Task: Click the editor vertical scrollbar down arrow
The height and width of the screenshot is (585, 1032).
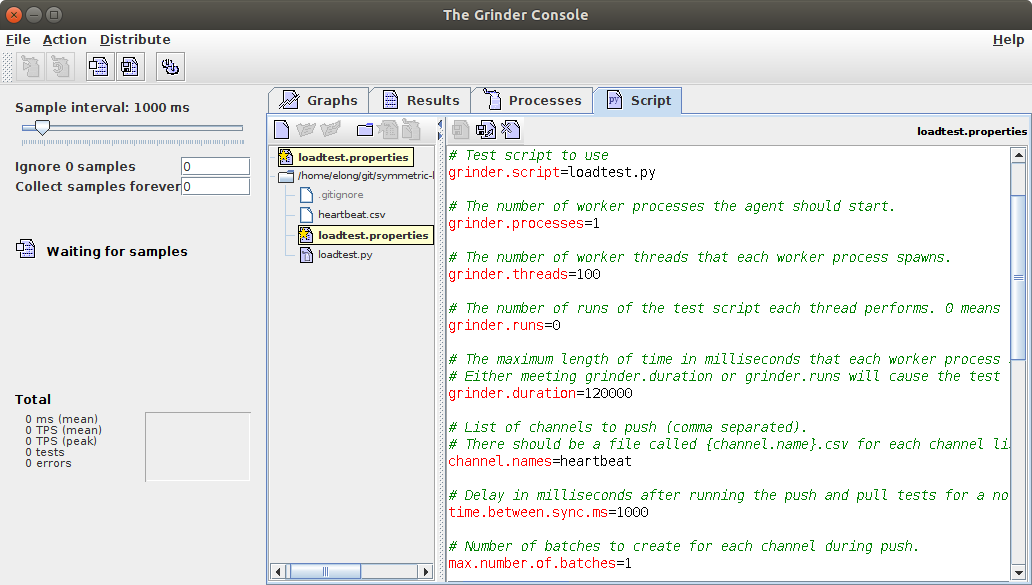Action: tap(1018, 572)
